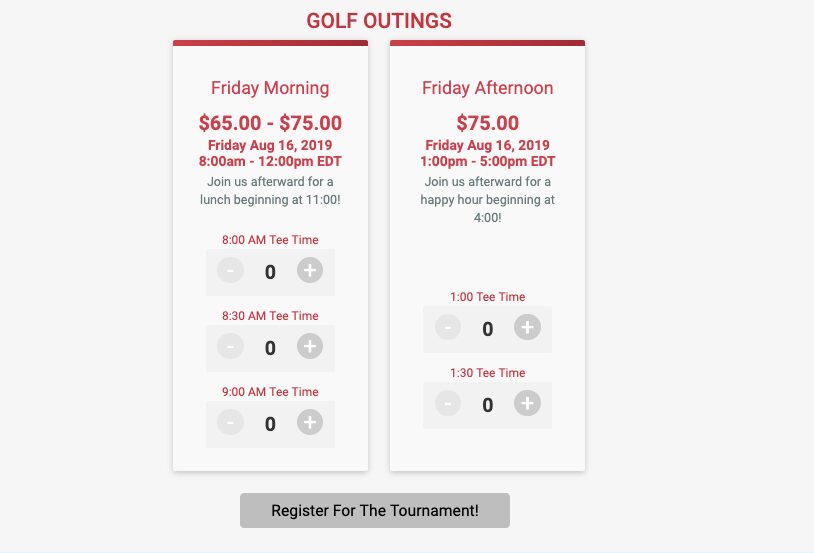Click the 8:00 AM Tee Time quantity value
The height and width of the screenshot is (553, 814).
pyautogui.click(x=270, y=272)
